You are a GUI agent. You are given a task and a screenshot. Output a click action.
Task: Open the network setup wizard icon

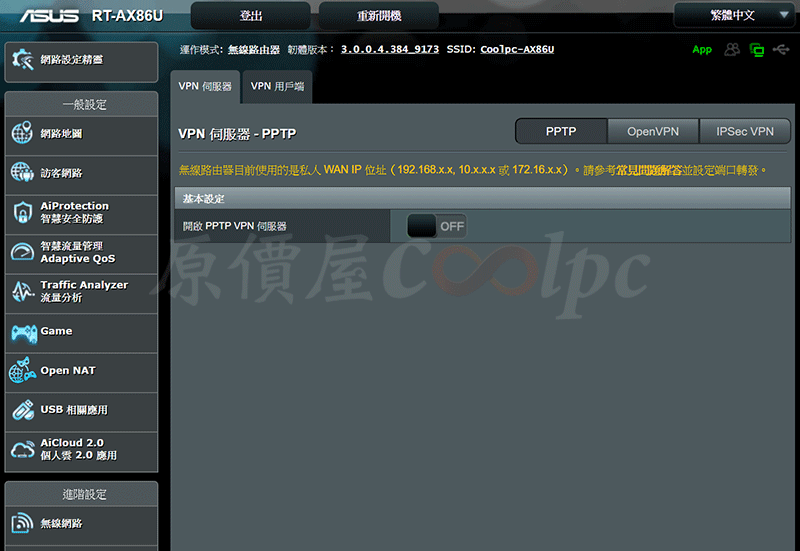(x=22, y=60)
